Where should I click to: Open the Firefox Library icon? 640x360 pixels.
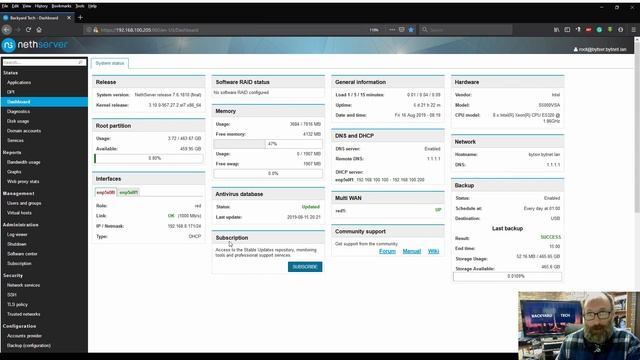click(x=556, y=30)
